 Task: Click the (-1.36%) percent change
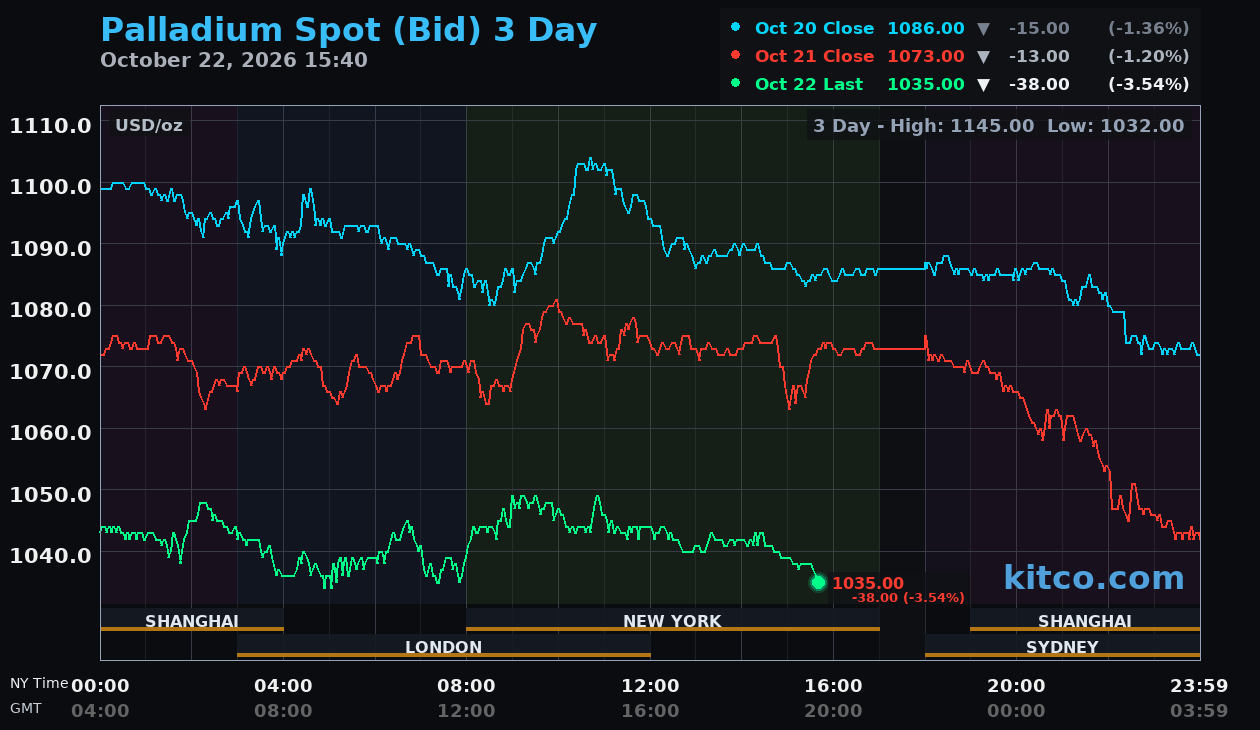[x=1148, y=28]
